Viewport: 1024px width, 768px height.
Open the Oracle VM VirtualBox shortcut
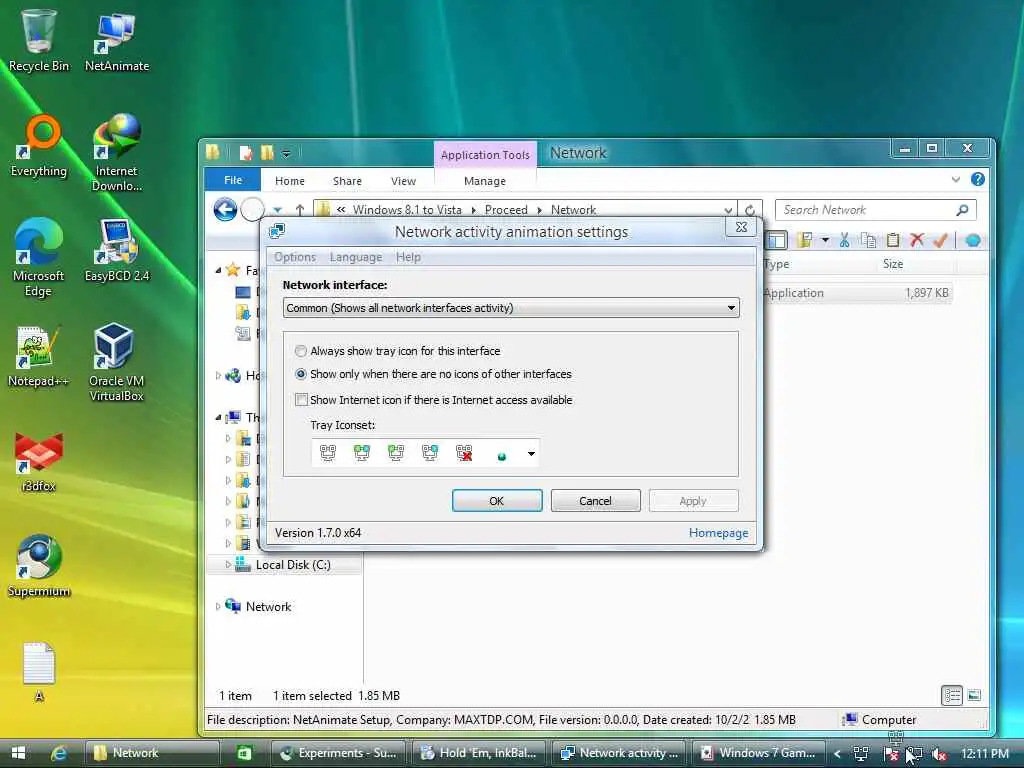[x=116, y=362]
